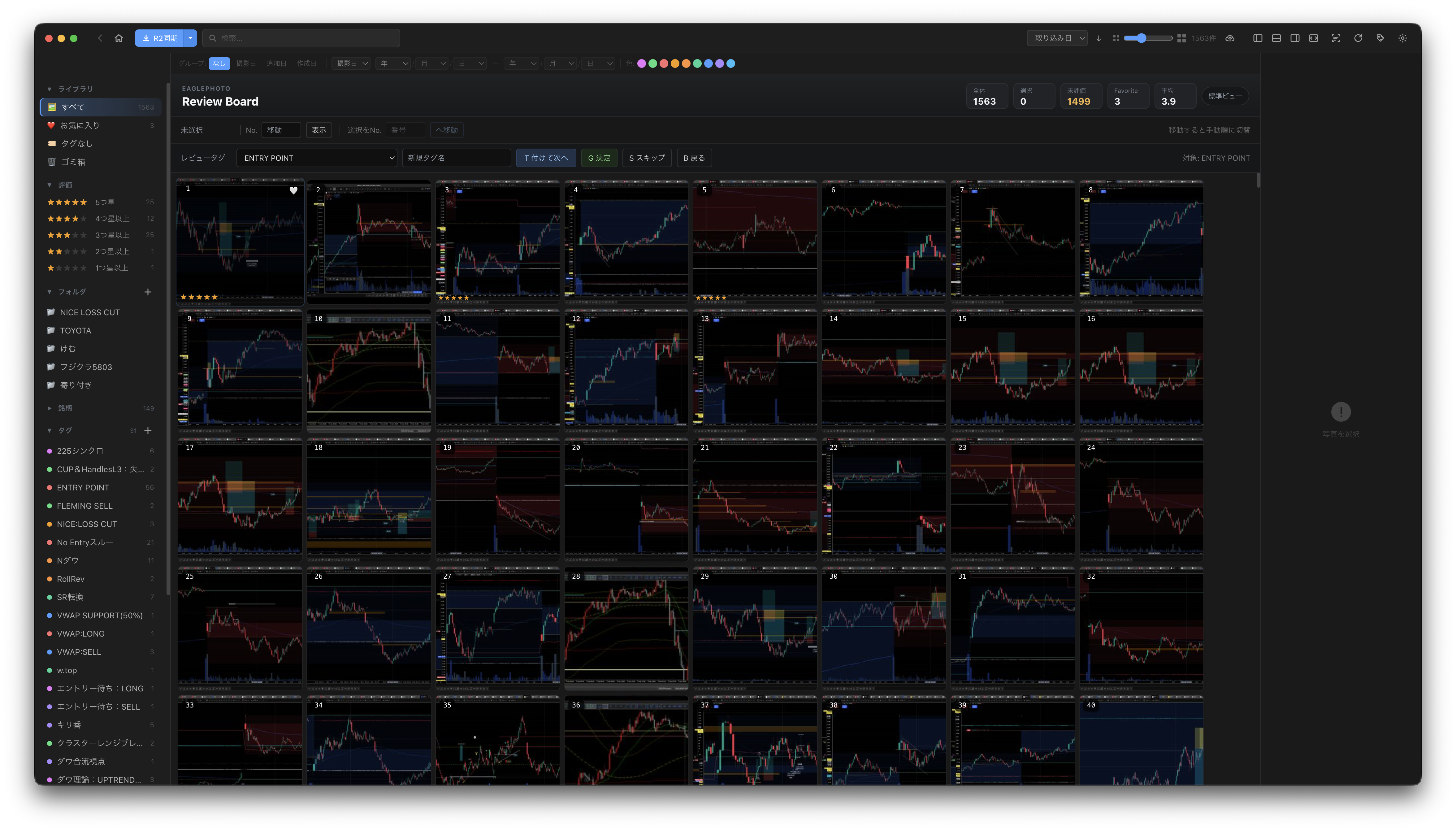Image resolution: width=1456 pixels, height=831 pixels.
Task: Open the cloud upload icon
Action: tap(1229, 38)
